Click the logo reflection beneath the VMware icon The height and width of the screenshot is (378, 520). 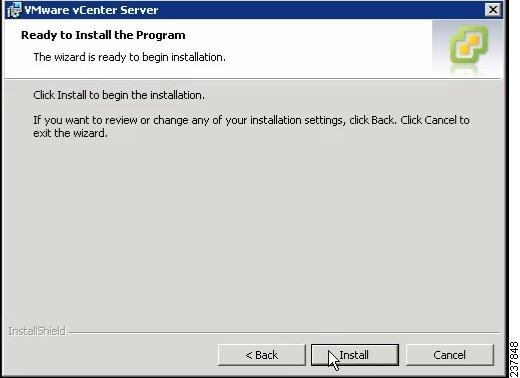tap(467, 69)
